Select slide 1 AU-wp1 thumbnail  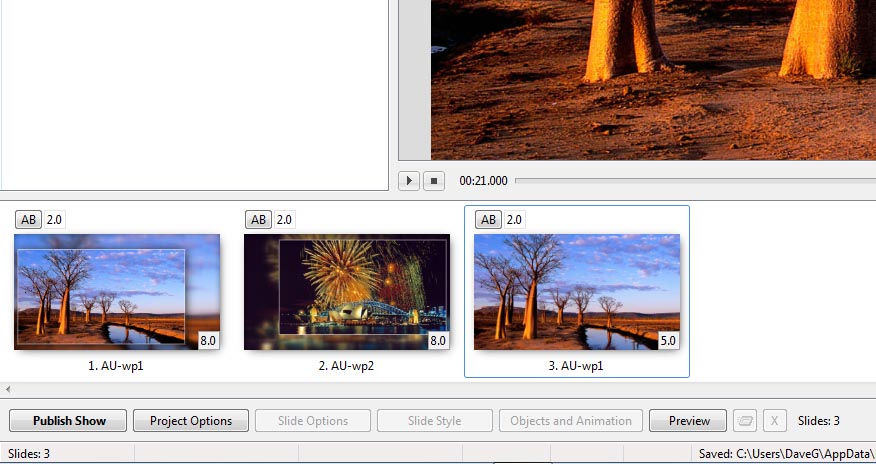click(x=117, y=292)
